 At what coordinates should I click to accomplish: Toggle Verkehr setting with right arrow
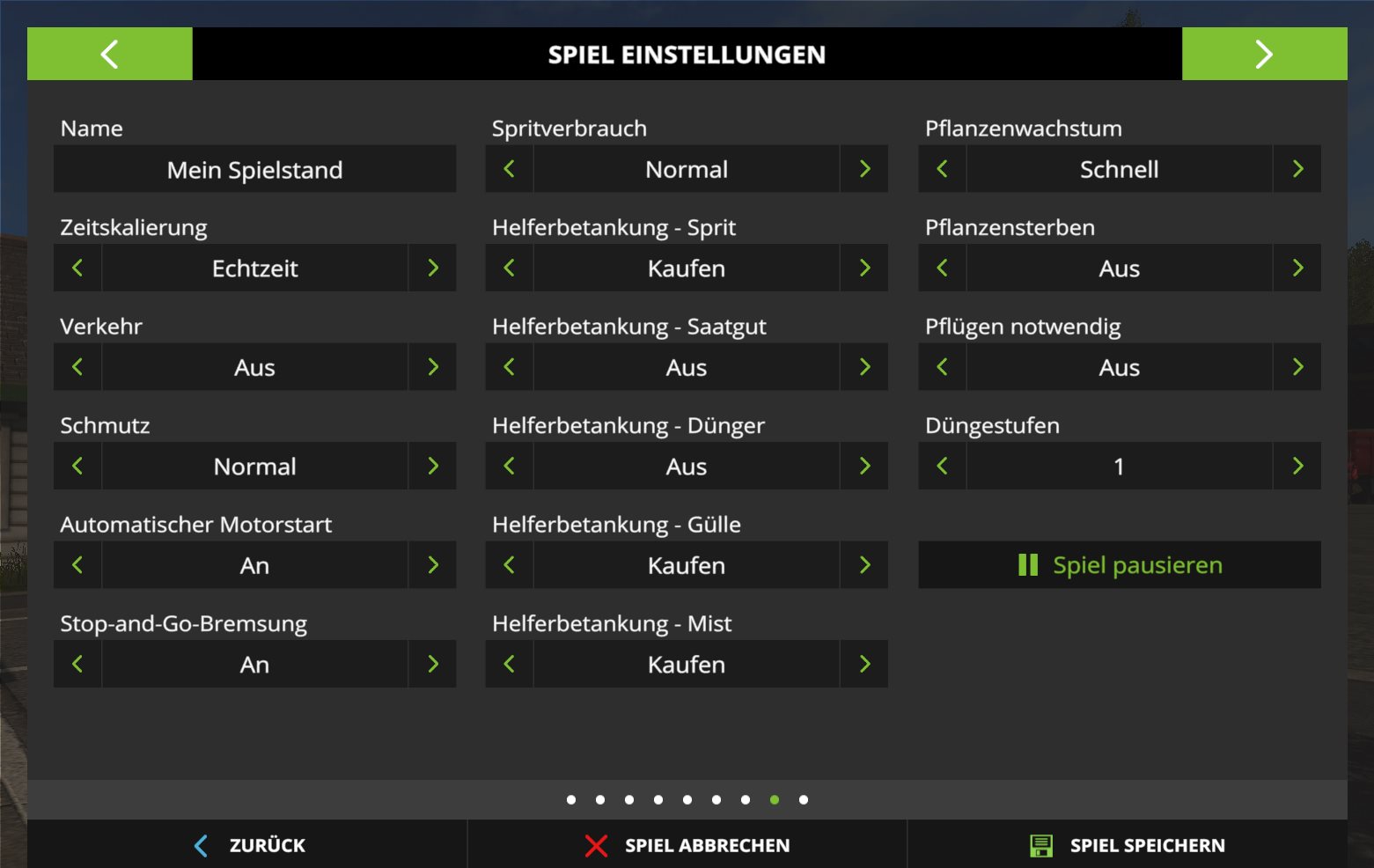432,367
